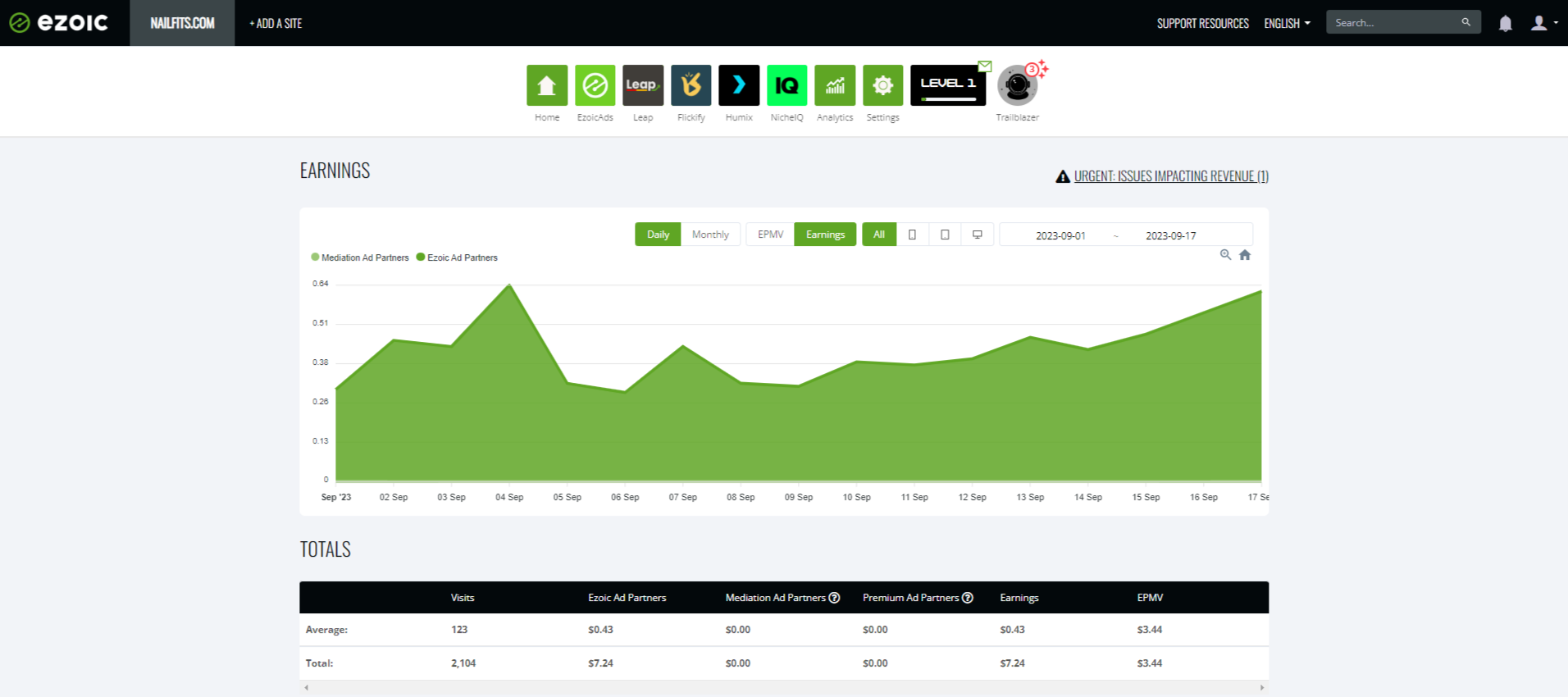Click the urgent warning triangle icon
This screenshot has width=1568, height=697.
[x=1063, y=176]
